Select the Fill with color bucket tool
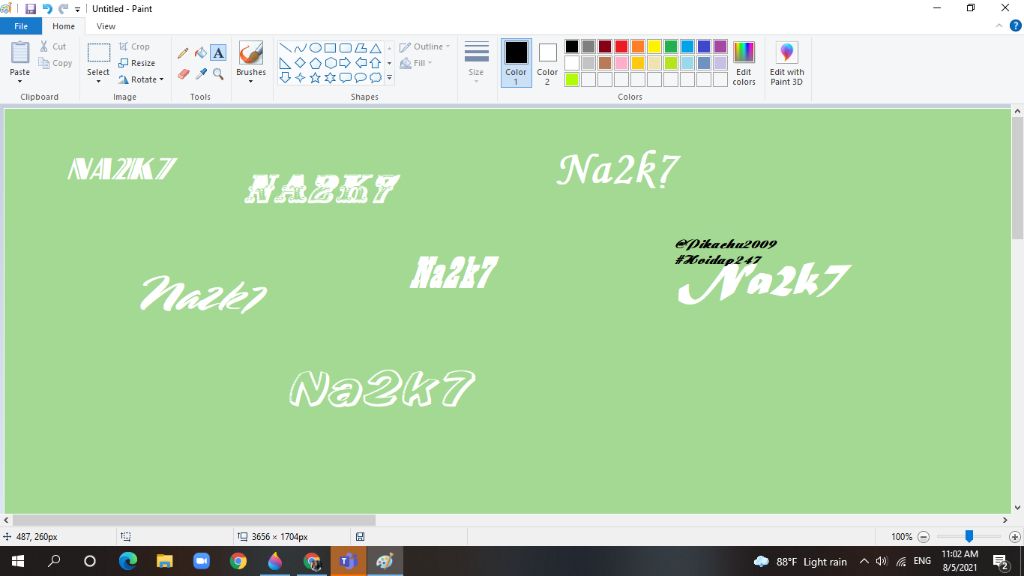Viewport: 1024px width, 576px height. pyautogui.click(x=200, y=53)
